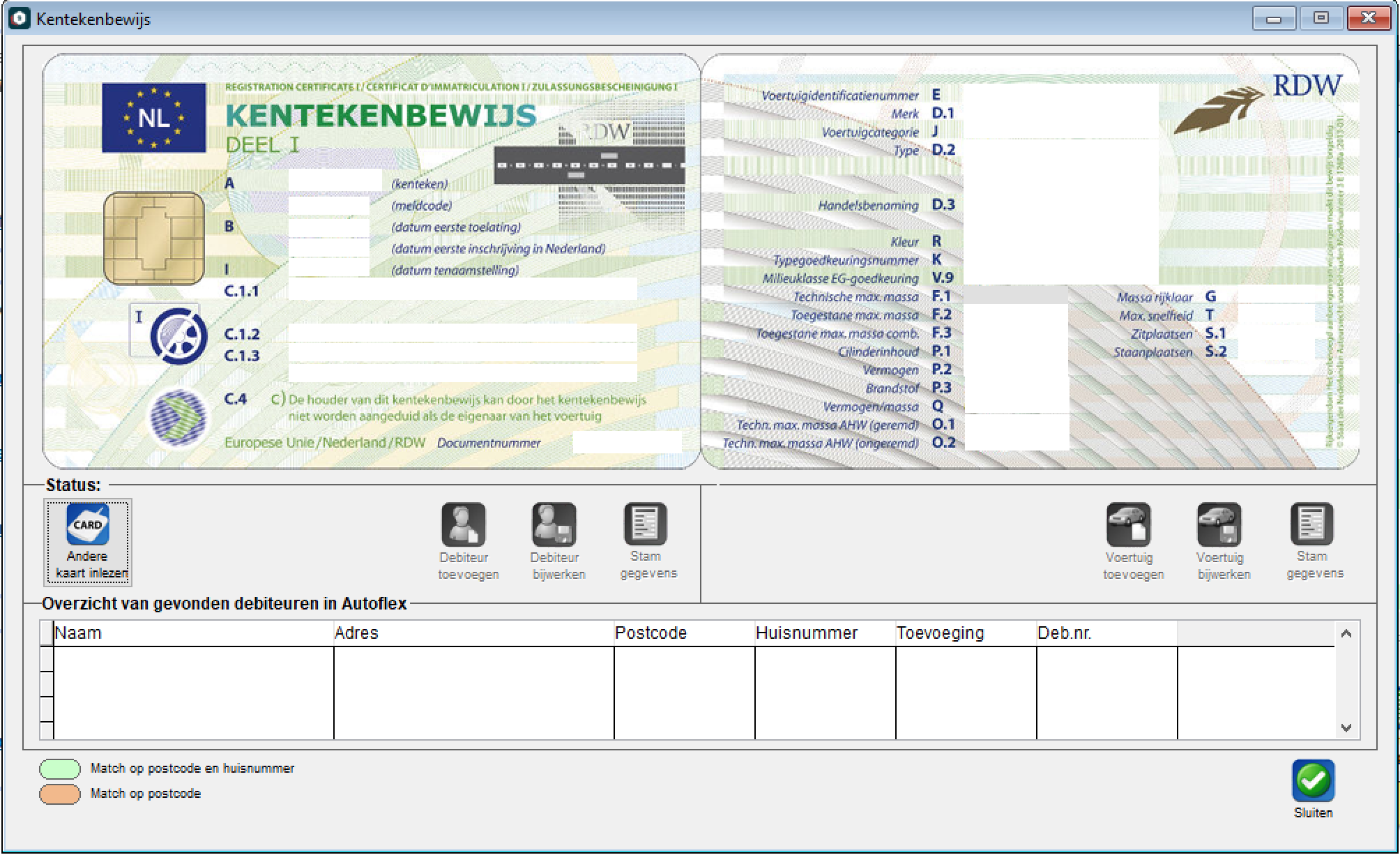Click the table scrollbar up arrow
Image resolution: width=1400 pixels, height=855 pixels.
tap(1346, 633)
